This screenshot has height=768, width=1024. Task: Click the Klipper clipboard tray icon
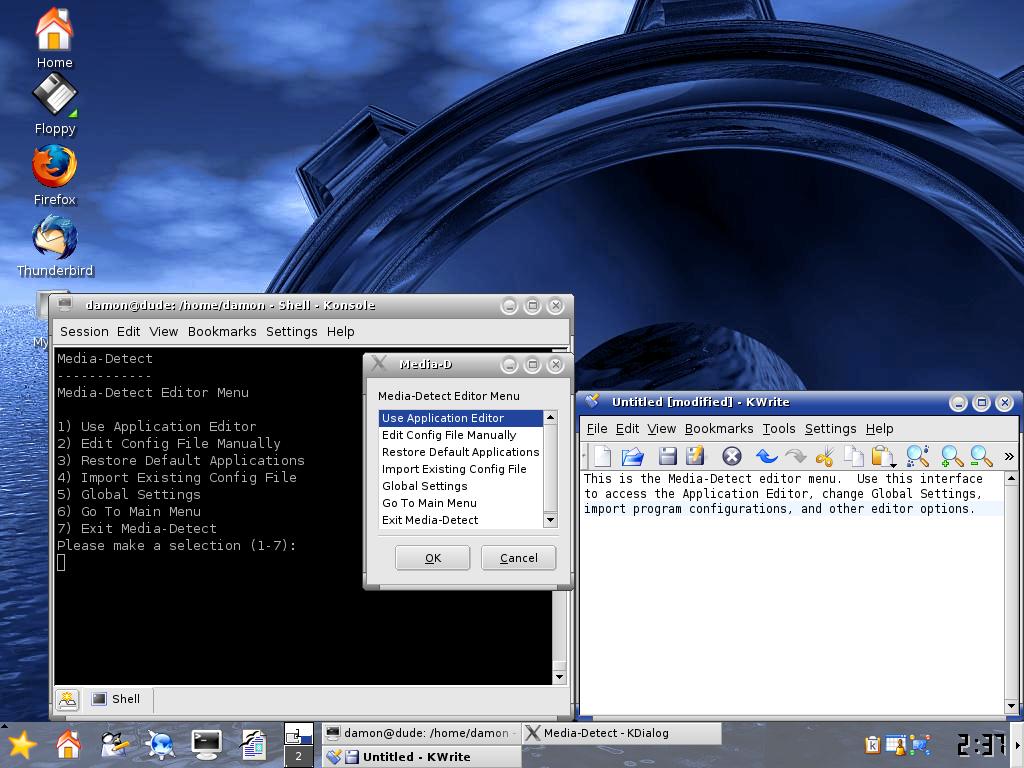(x=872, y=744)
